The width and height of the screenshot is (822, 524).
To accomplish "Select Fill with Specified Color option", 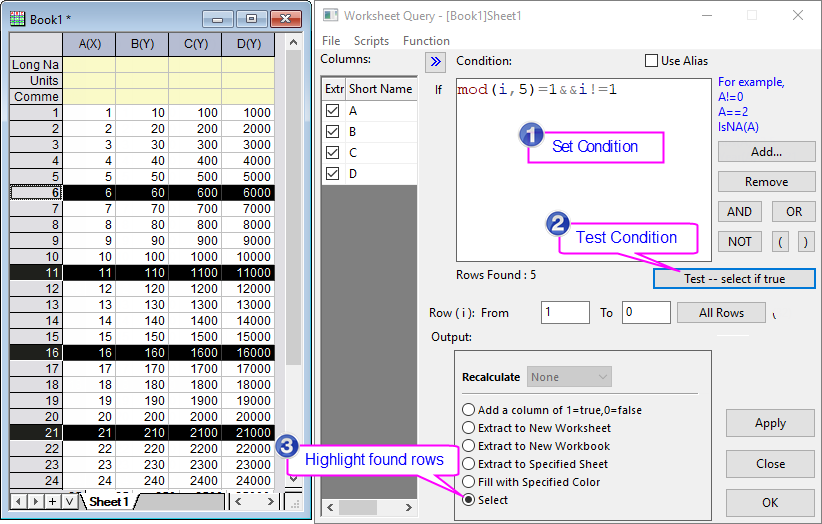I will point(469,482).
